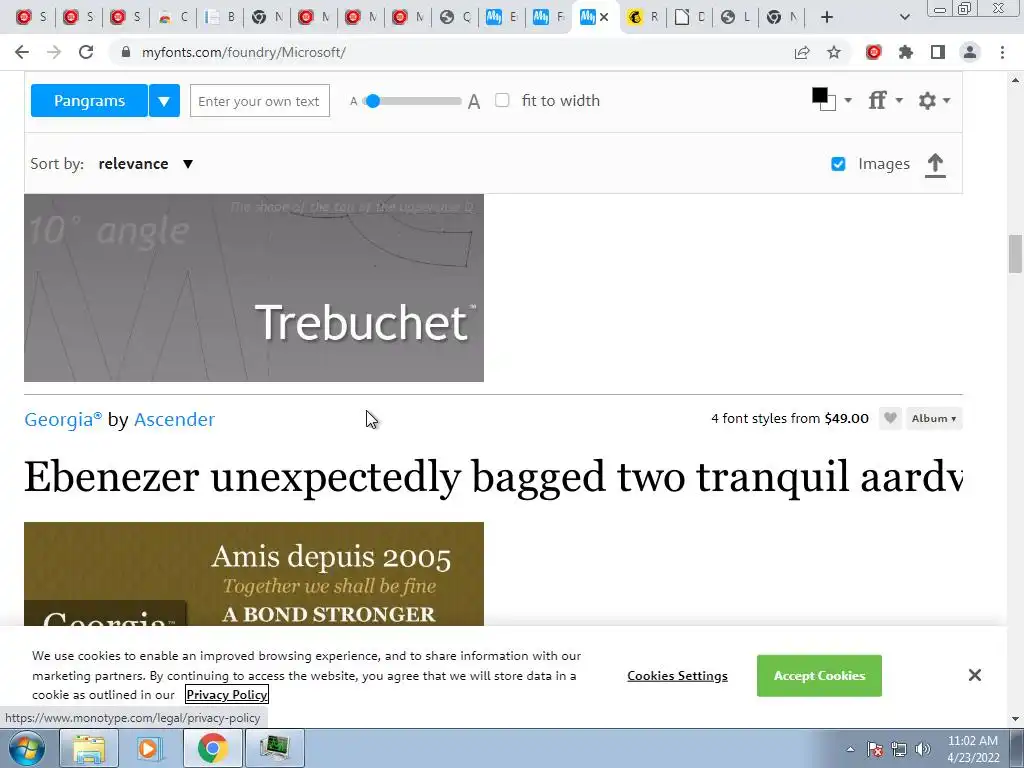The image size is (1024, 768).
Task: Switch to the blank page tab D
Action: [690, 17]
